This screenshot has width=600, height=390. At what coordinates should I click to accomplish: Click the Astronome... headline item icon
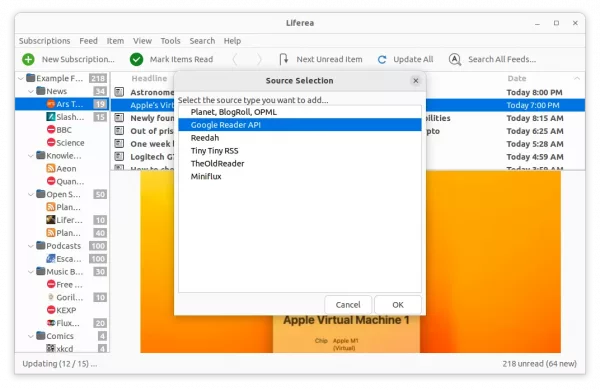tap(119, 92)
